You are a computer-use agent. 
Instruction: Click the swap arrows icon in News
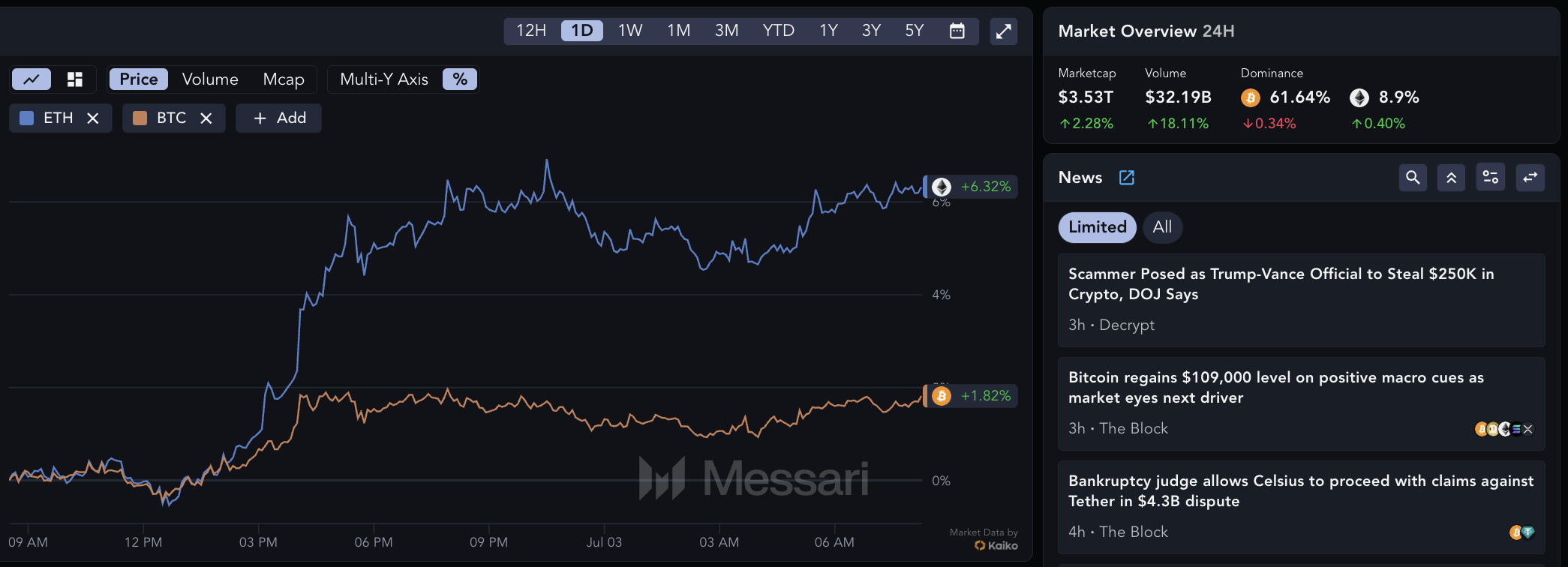click(1530, 178)
